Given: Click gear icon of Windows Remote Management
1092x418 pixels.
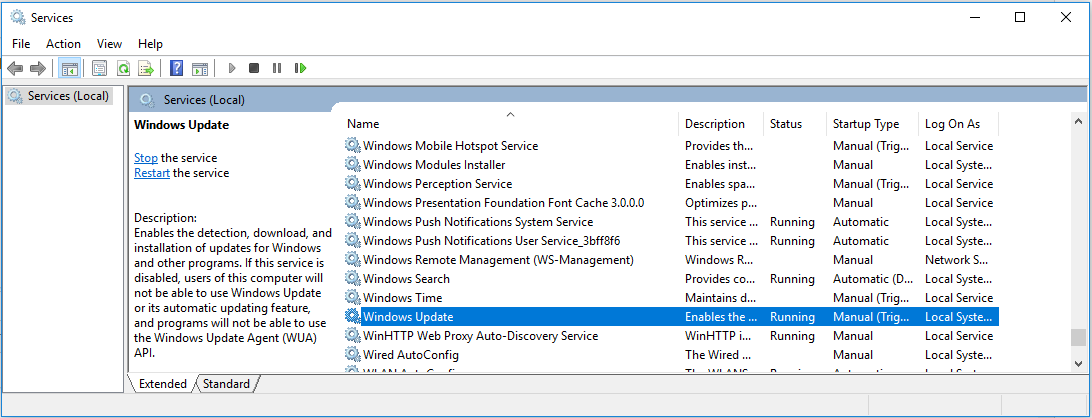Looking at the screenshot, I should coord(354,260).
